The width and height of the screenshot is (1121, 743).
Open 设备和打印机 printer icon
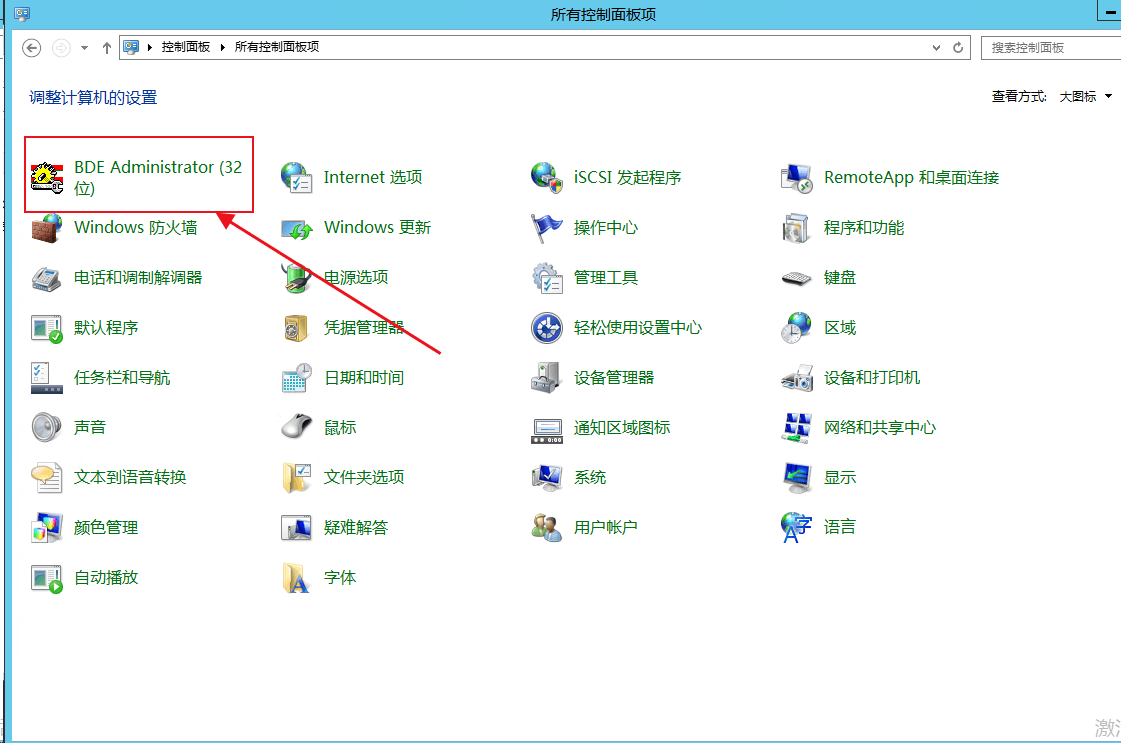pyautogui.click(x=796, y=378)
